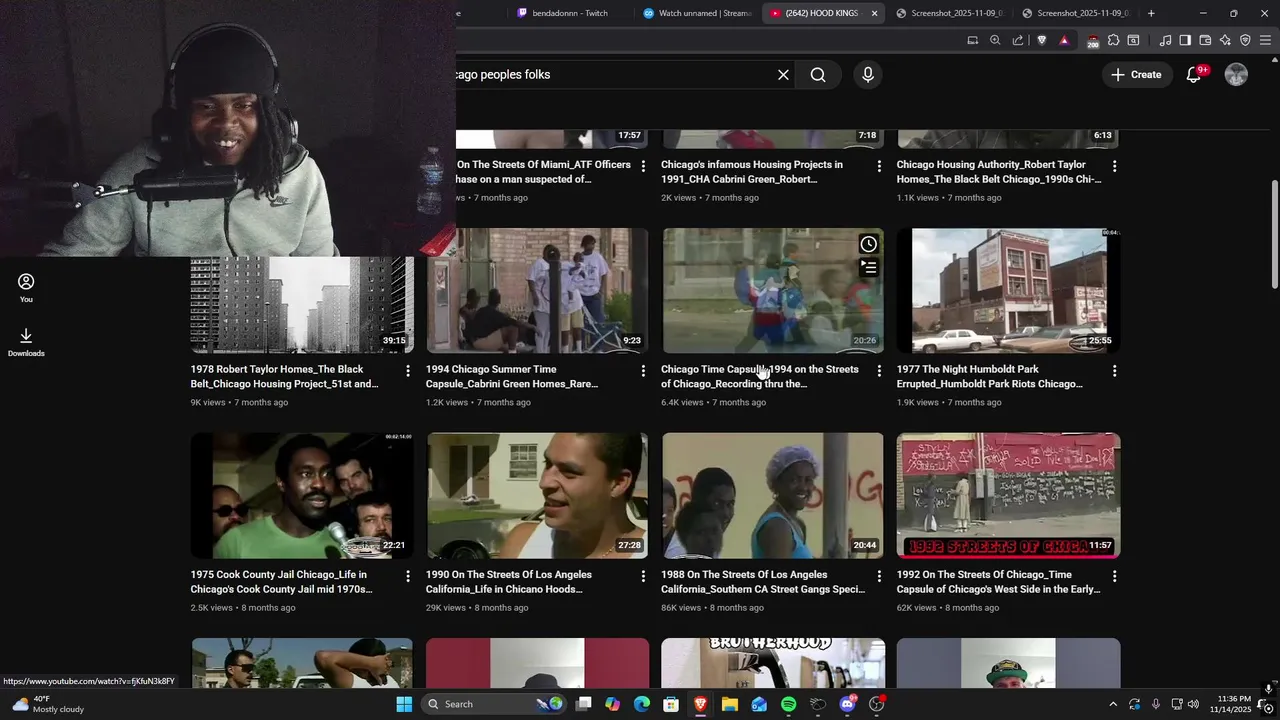Start voice search with the microphone
The width and height of the screenshot is (1280, 720).
click(868, 75)
